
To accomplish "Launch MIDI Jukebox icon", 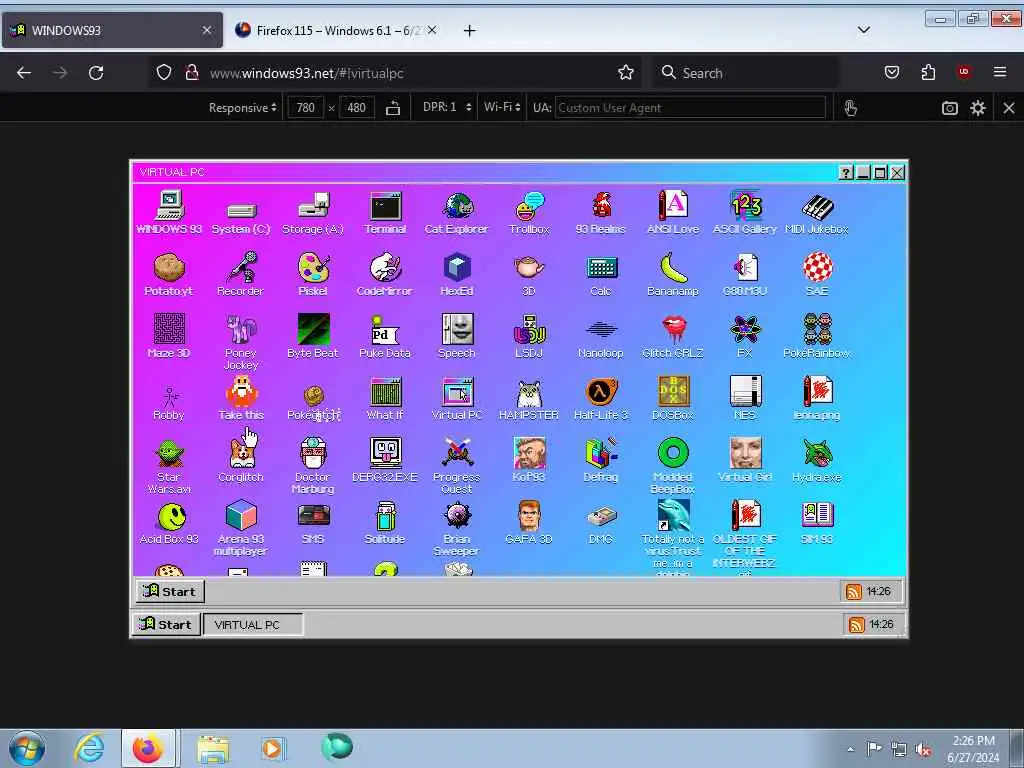I will pos(817,213).
